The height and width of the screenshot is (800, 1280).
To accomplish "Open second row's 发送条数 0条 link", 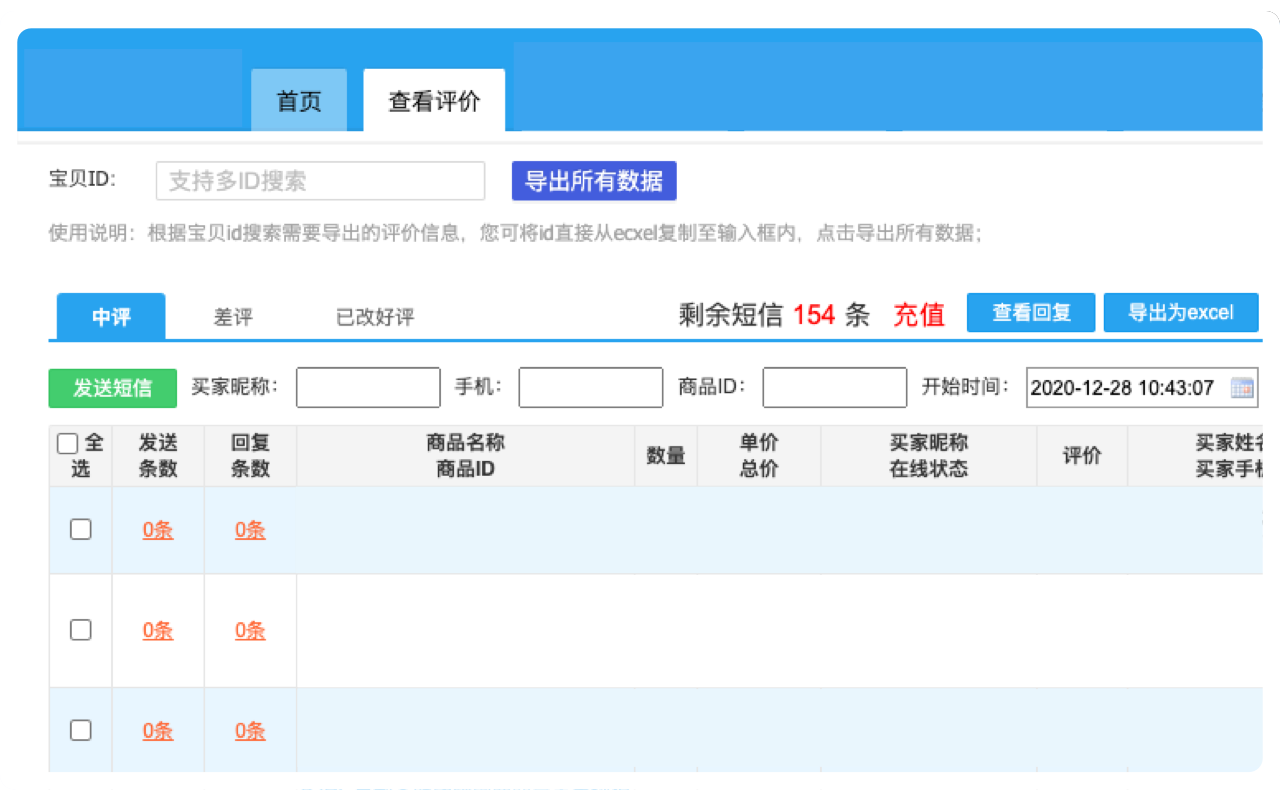I will (x=158, y=631).
